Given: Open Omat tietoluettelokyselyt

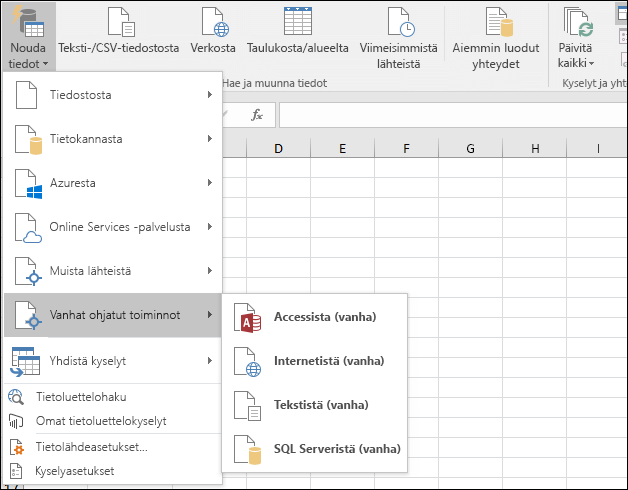Looking at the screenshot, I should click(x=113, y=421).
